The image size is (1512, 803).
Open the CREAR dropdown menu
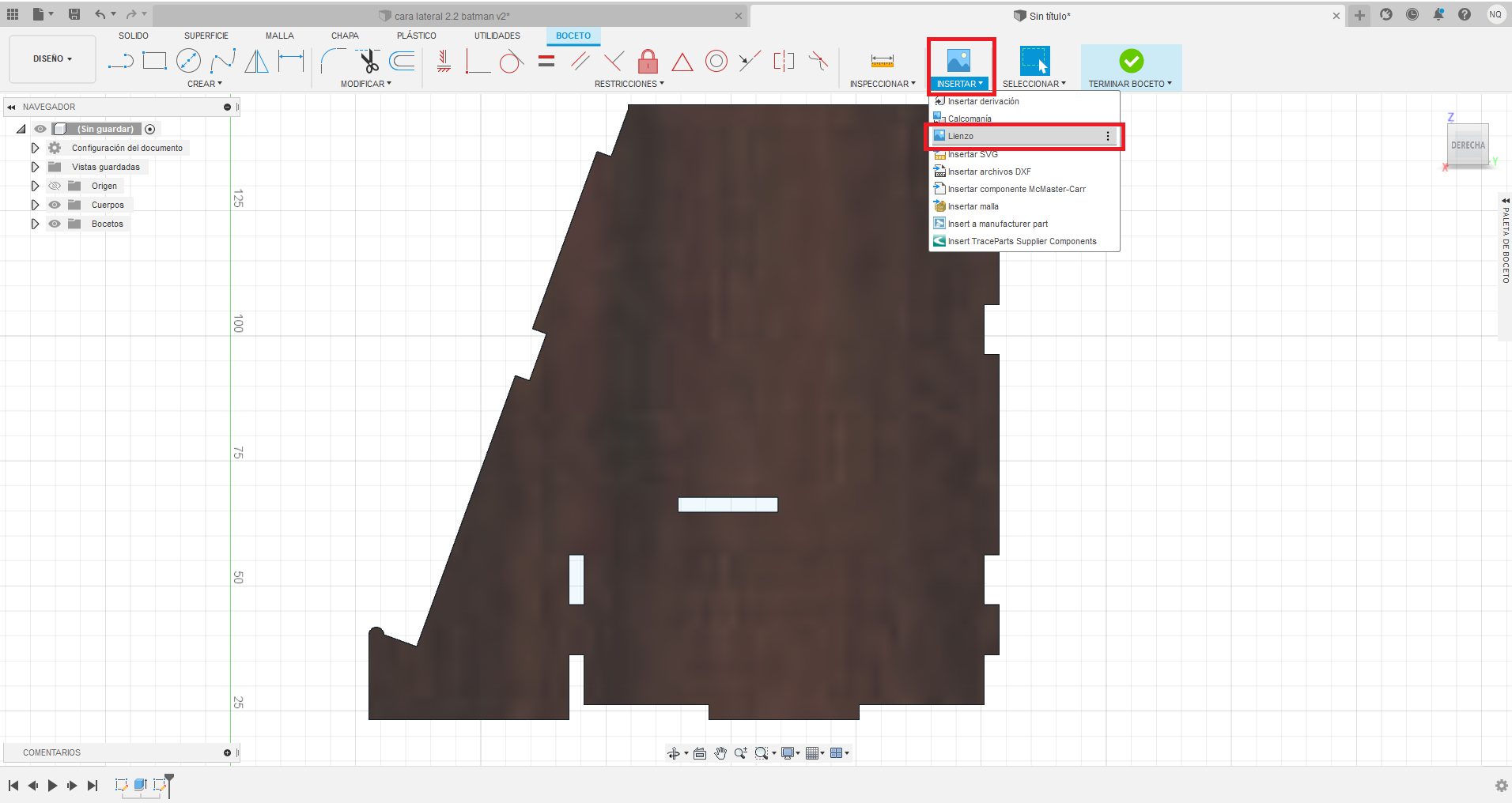[205, 84]
